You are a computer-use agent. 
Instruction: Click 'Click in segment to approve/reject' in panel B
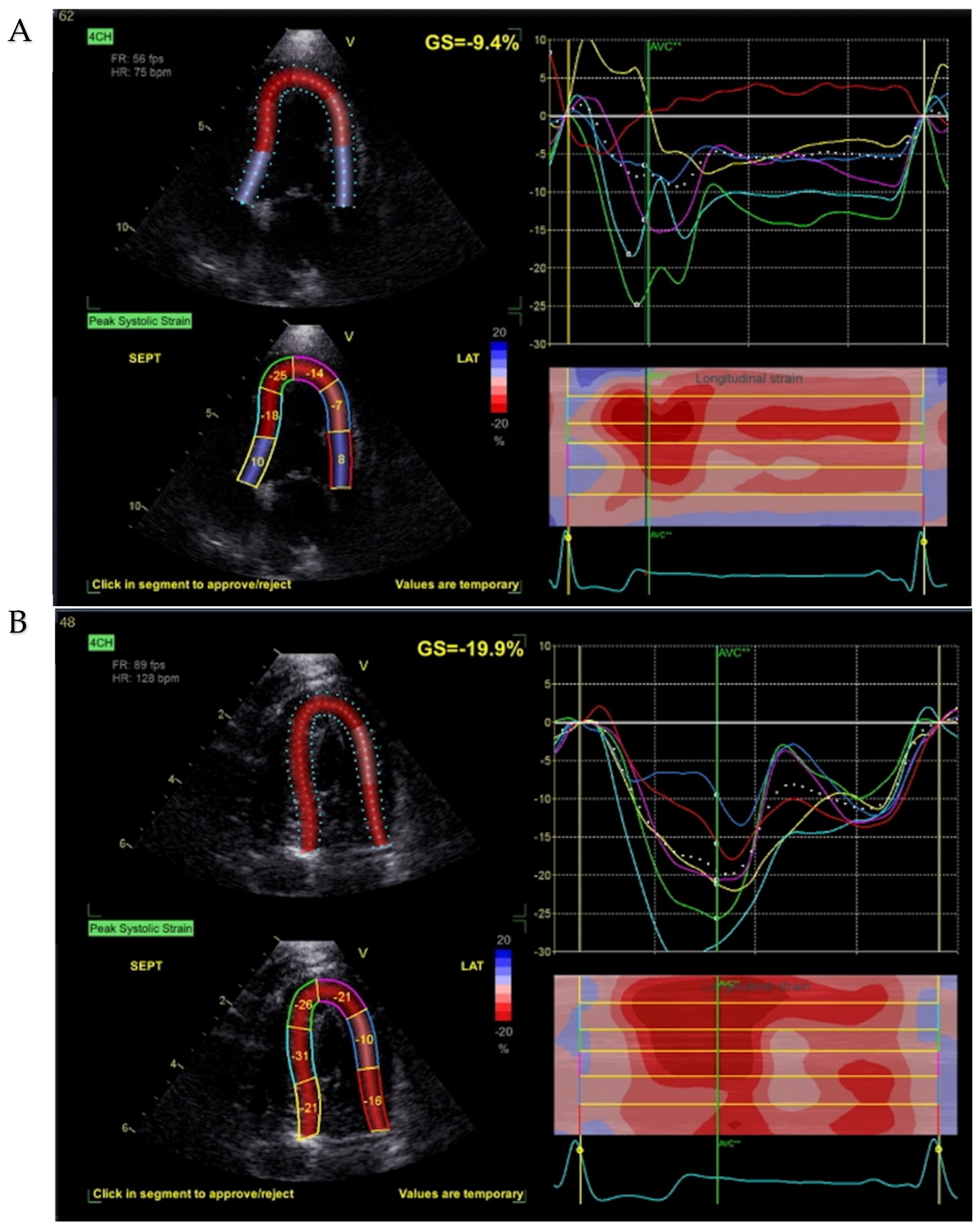pyautogui.click(x=193, y=1193)
